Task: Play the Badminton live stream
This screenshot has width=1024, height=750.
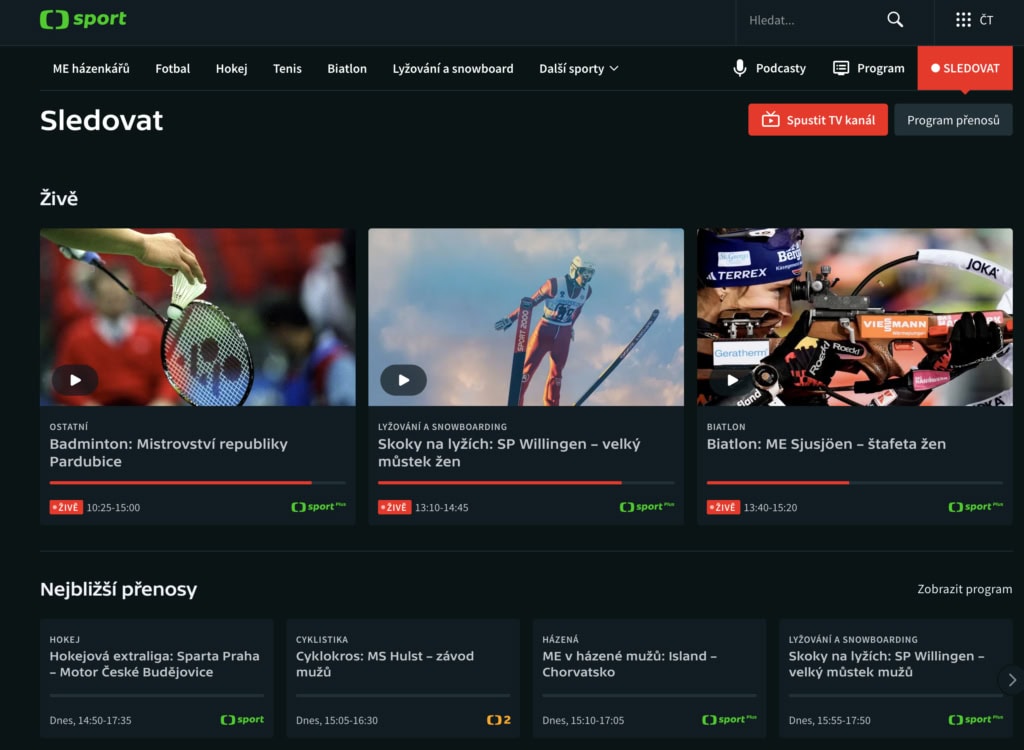Action: coord(75,380)
